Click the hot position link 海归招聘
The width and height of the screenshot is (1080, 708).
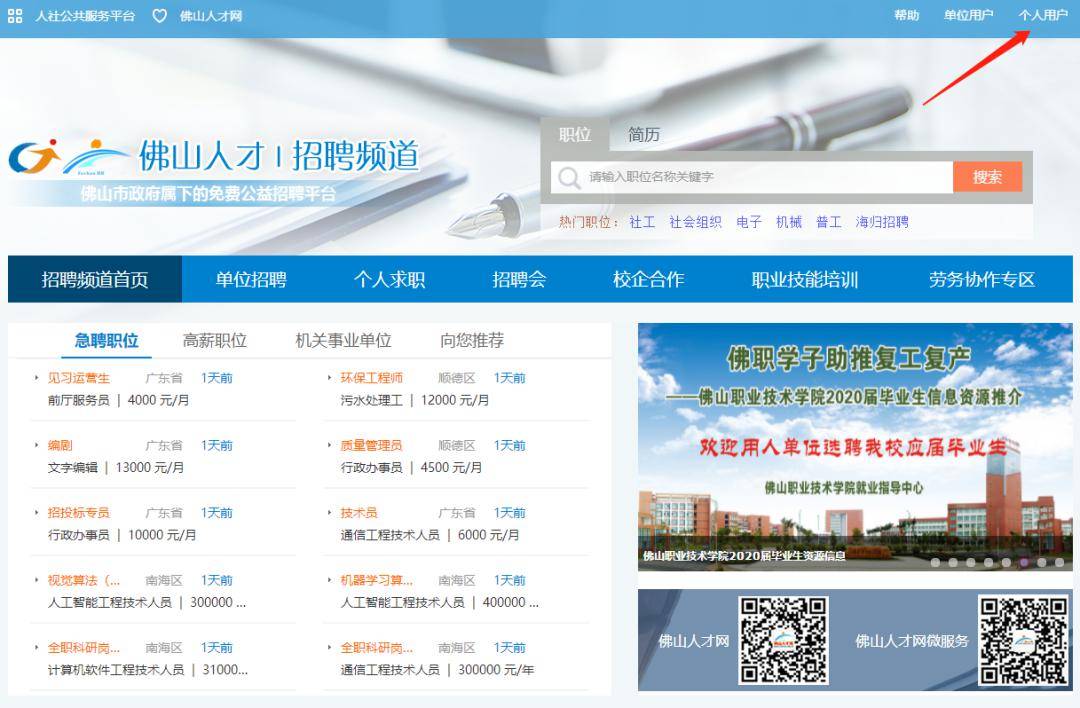[x=882, y=222]
